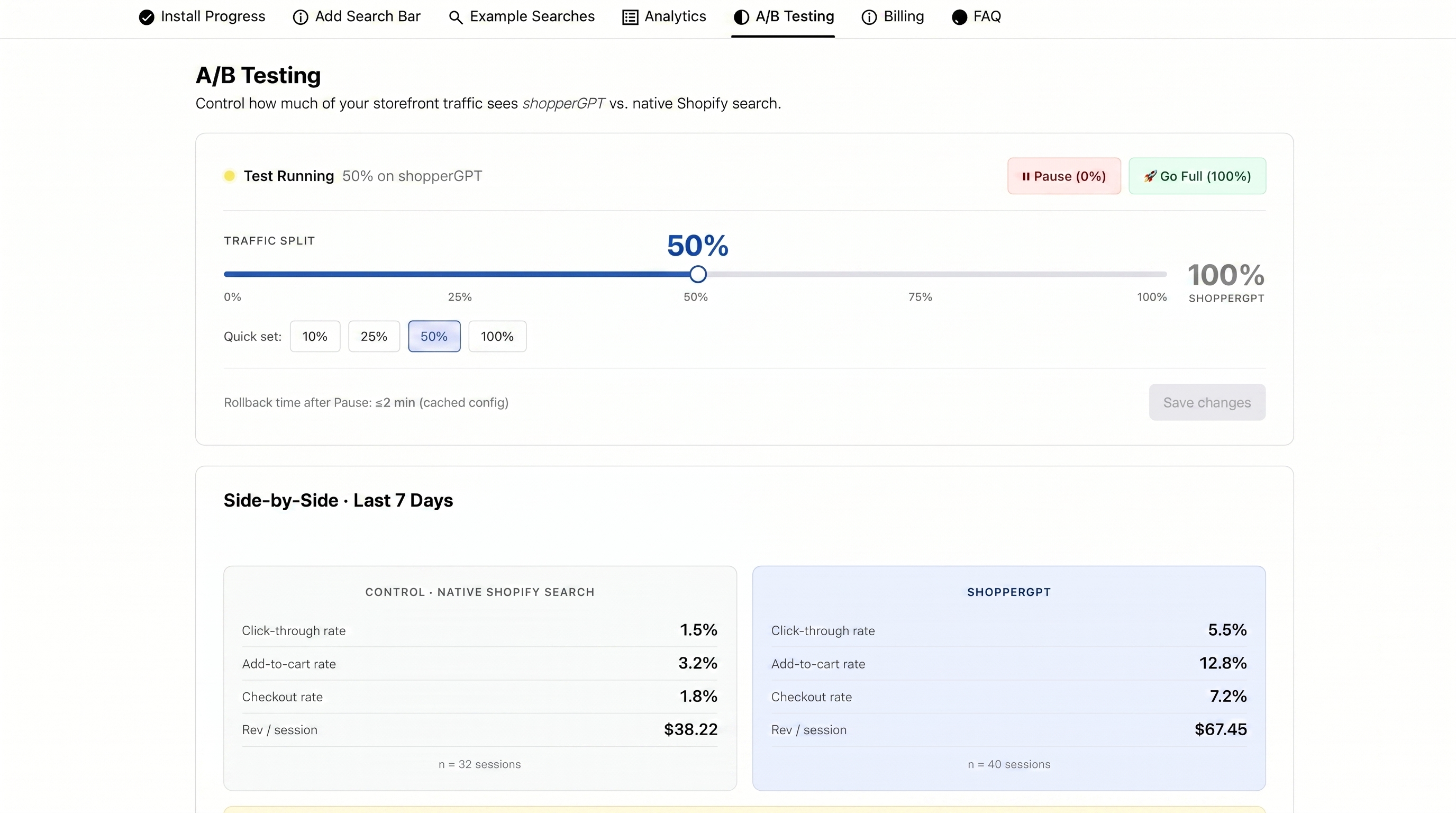Click the slider track at the 75% mark
The image size is (1456, 813).
click(x=932, y=274)
